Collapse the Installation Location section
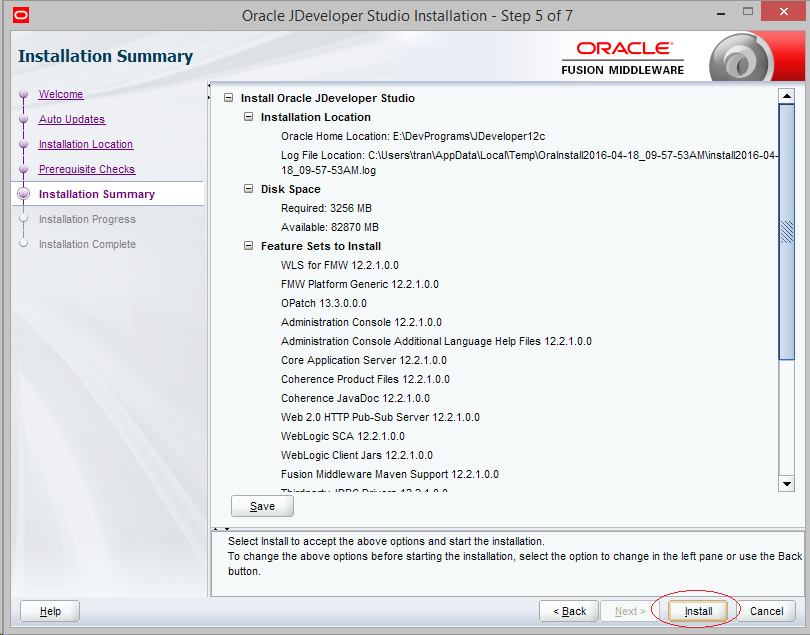 pos(248,117)
